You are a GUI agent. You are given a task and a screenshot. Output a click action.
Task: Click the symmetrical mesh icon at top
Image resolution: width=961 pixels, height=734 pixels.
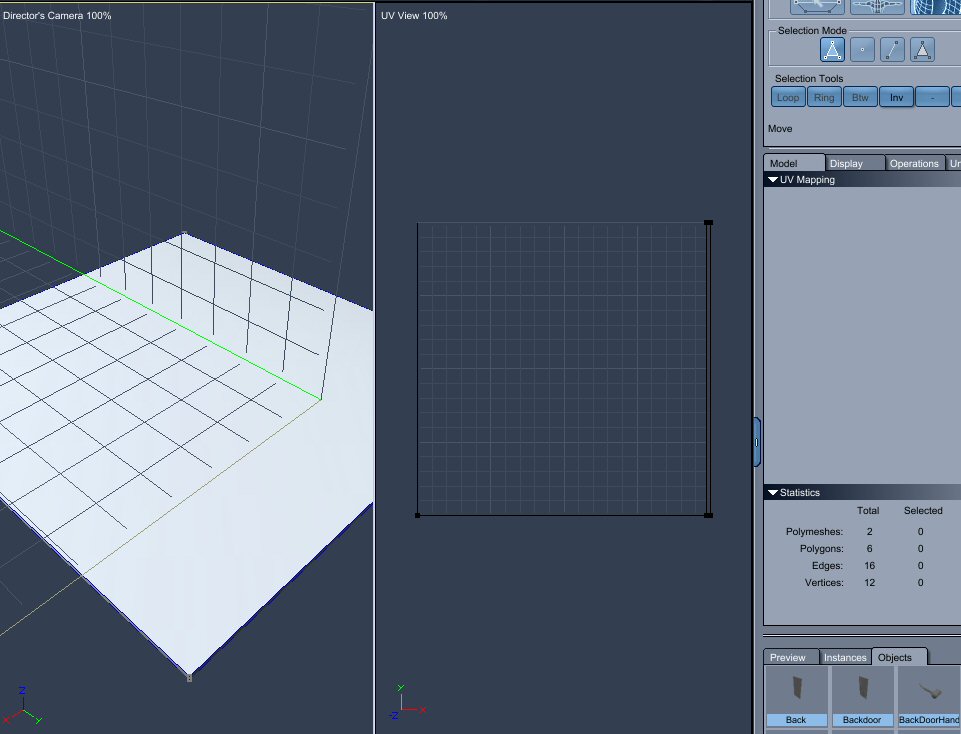pos(878,6)
